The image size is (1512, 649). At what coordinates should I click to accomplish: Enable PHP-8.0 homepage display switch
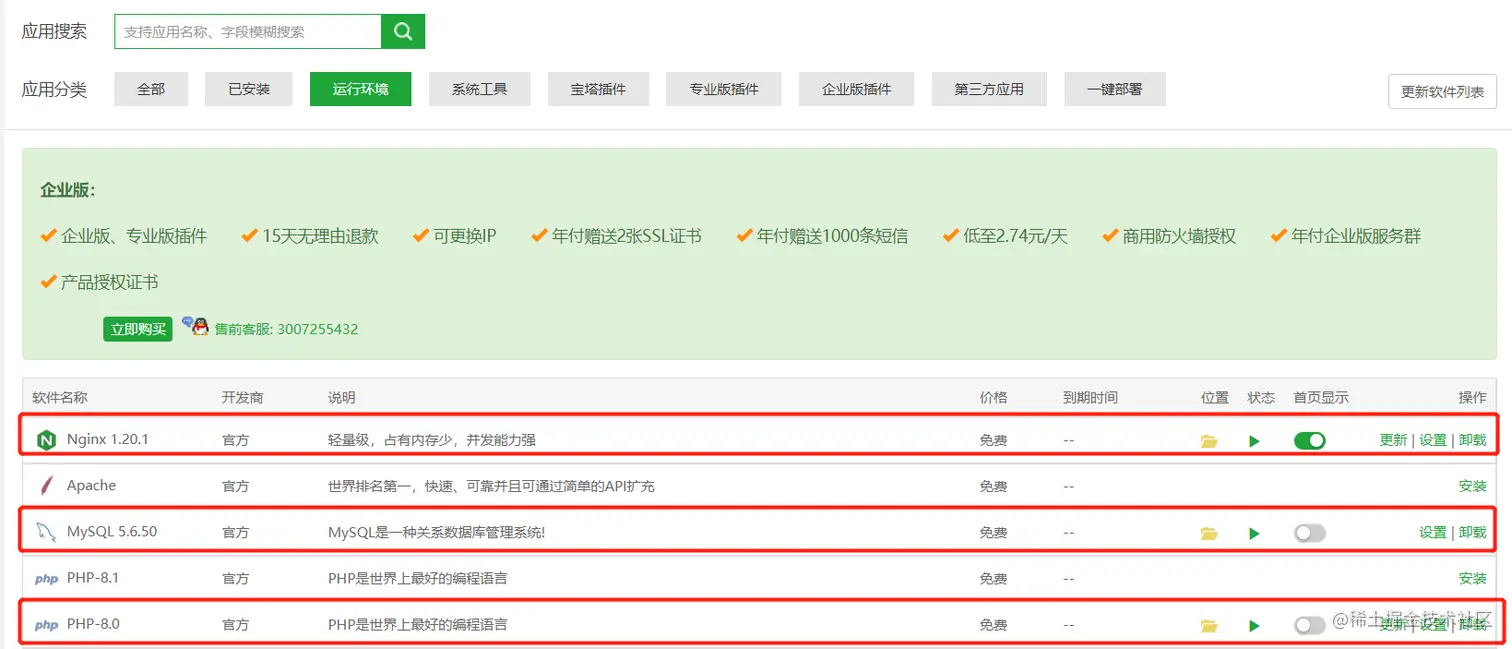pyautogui.click(x=1309, y=625)
